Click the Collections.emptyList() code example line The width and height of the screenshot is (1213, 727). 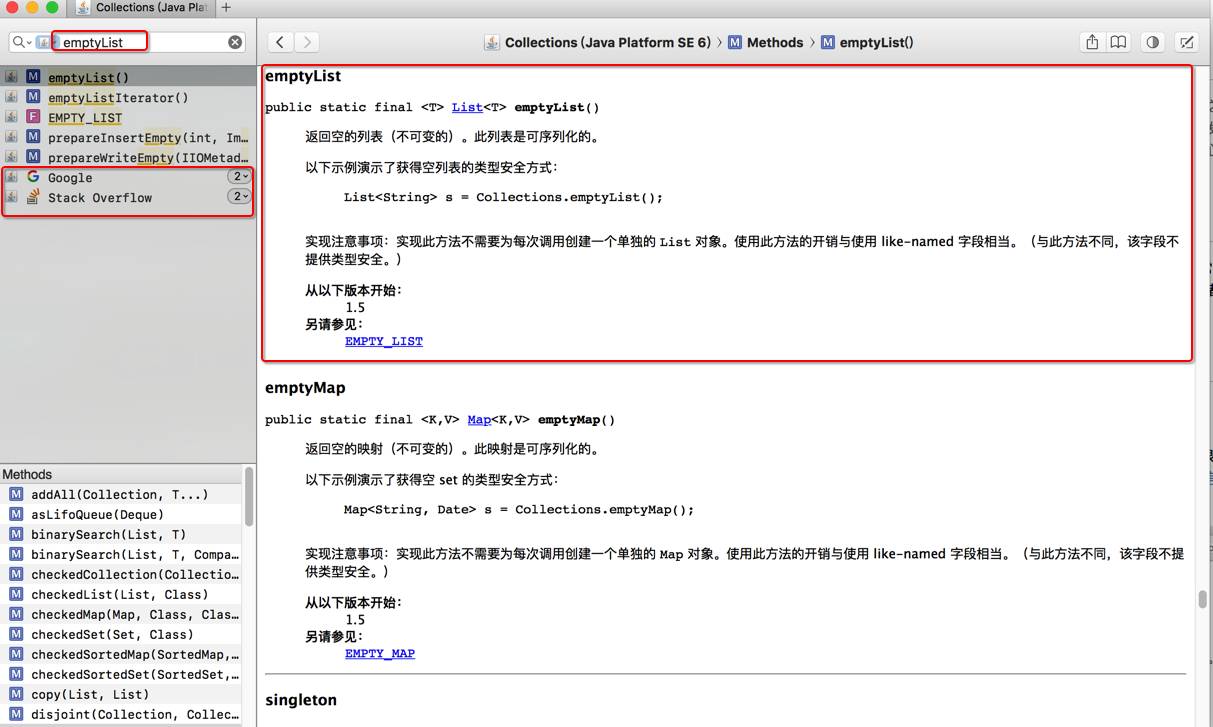pyautogui.click(x=503, y=197)
